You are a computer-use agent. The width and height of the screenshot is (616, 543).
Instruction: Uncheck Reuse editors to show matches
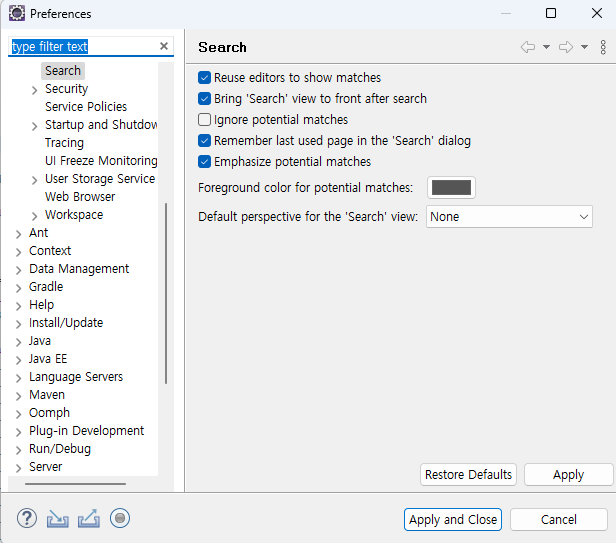coord(204,77)
